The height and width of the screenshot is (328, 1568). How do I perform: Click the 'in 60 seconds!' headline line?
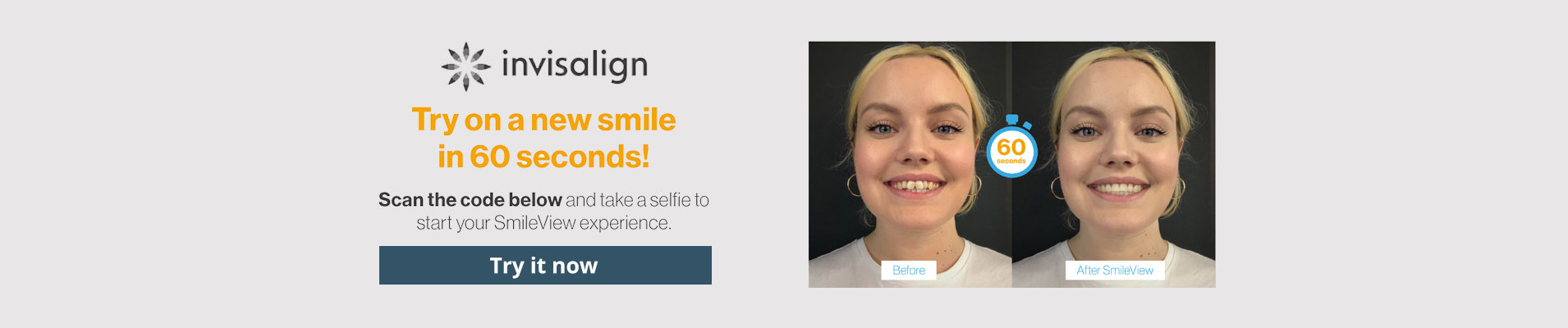pyautogui.click(x=543, y=157)
